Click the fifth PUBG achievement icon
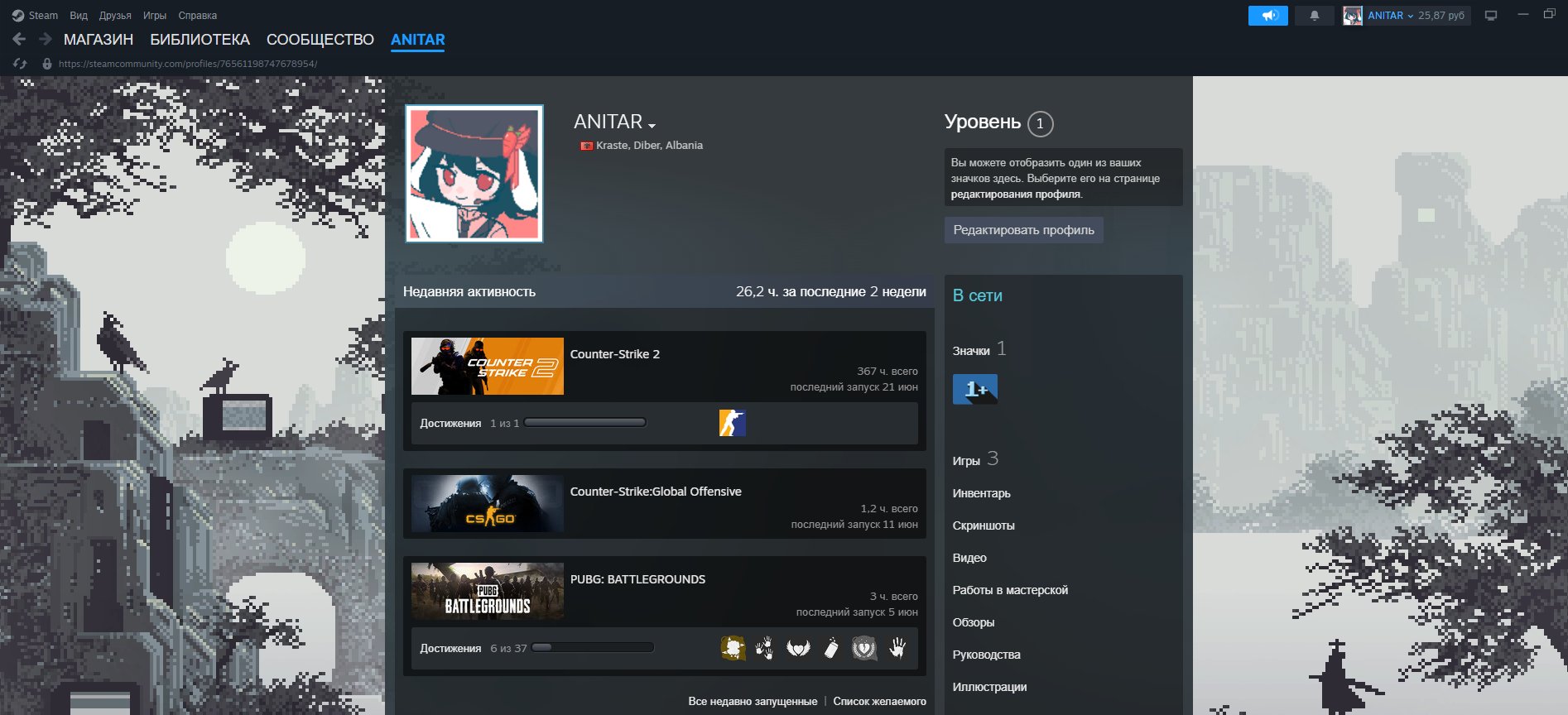 (x=864, y=648)
